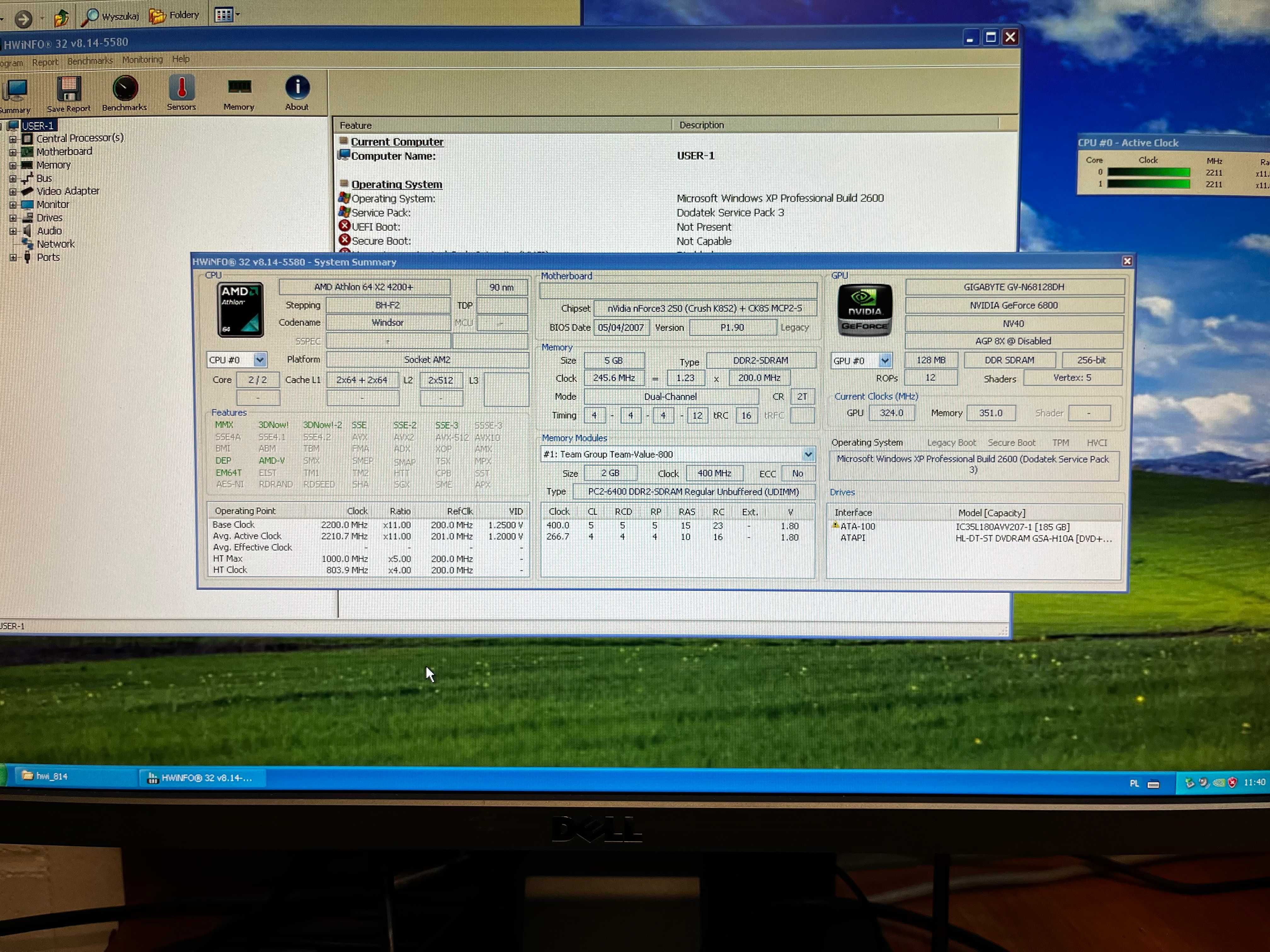
Task: Select the Central Processor(s) tree icon
Action: point(27,138)
